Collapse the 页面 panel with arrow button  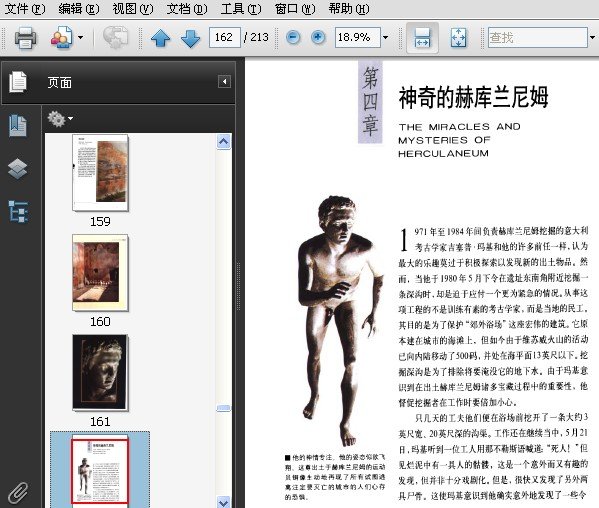point(224,81)
